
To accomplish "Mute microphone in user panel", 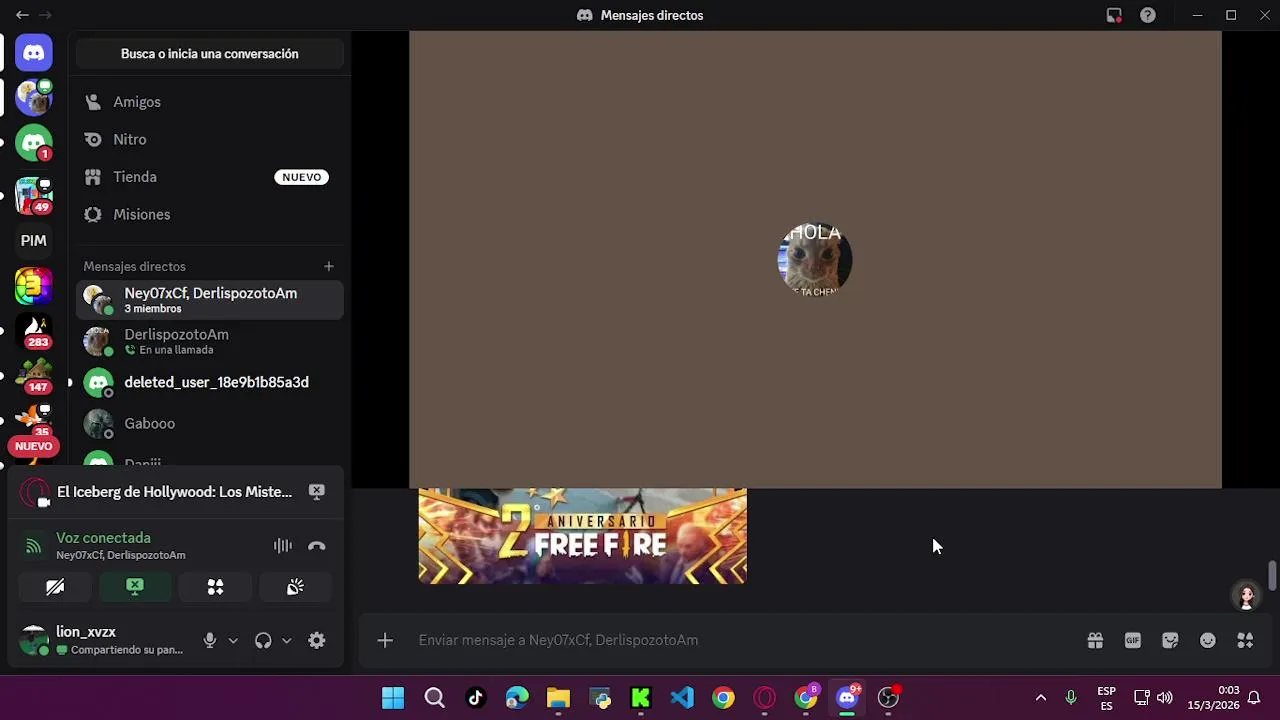I will pos(209,641).
